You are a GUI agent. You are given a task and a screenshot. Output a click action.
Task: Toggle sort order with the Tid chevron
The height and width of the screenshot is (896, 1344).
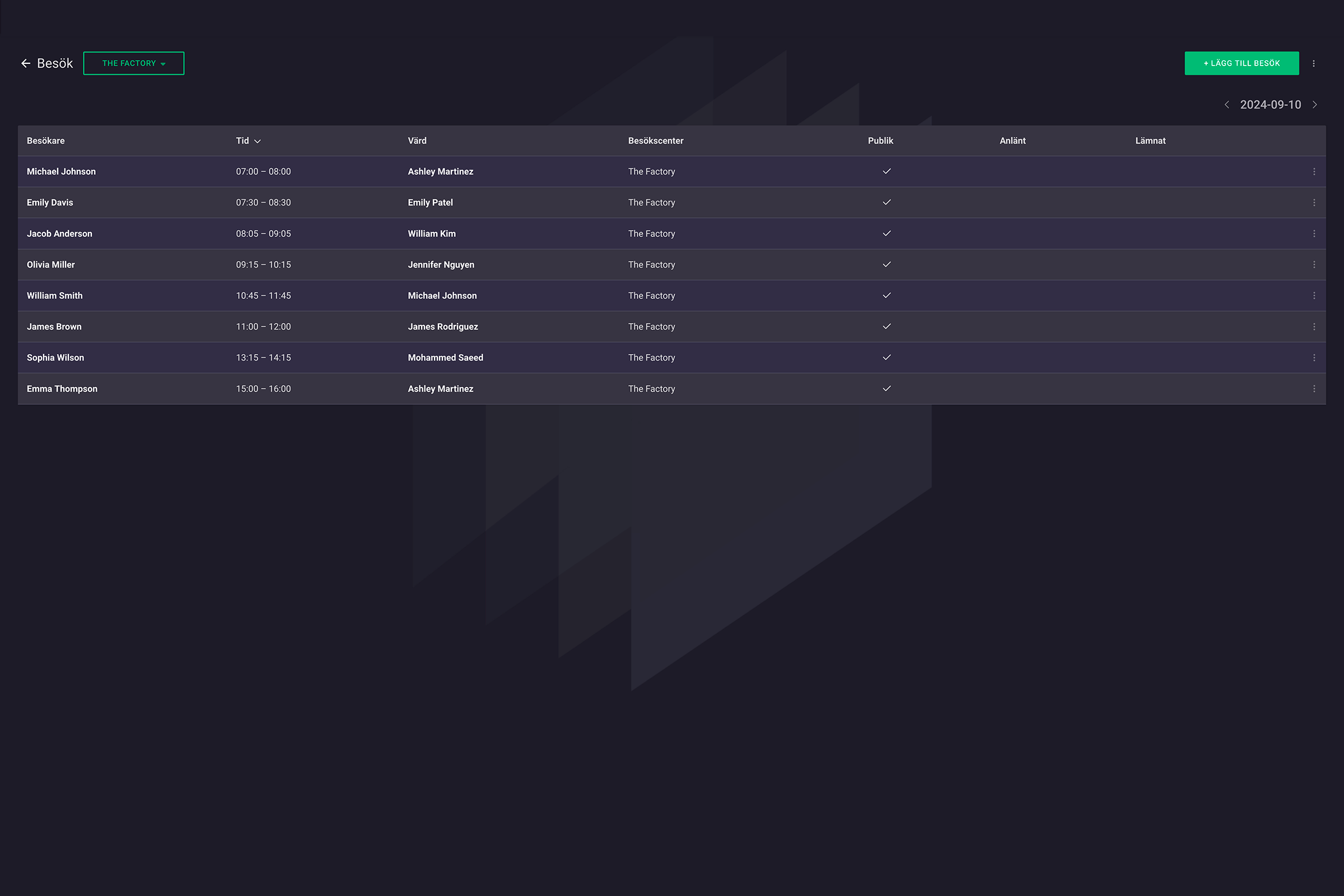(258, 141)
